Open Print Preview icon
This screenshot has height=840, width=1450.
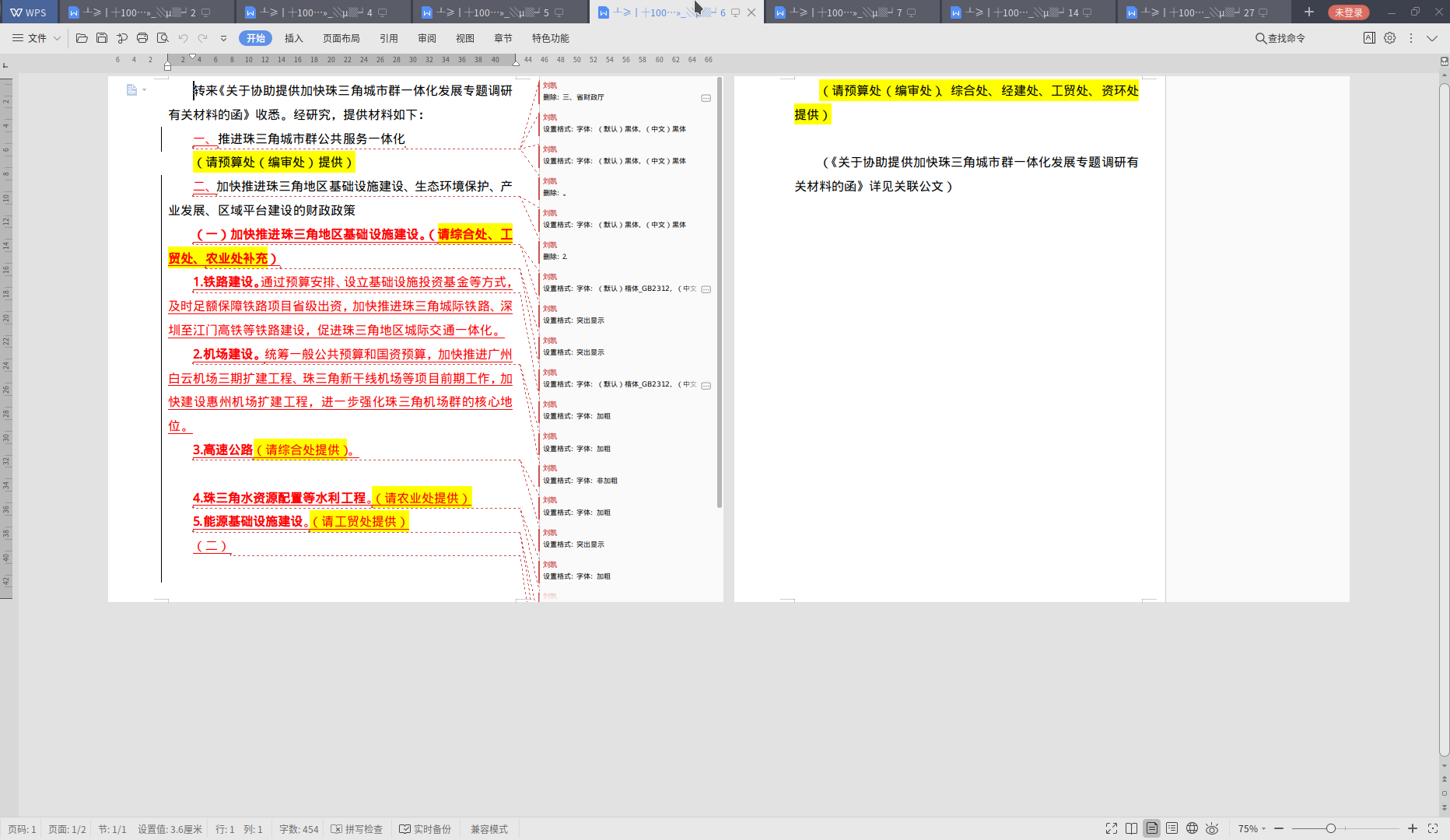(x=163, y=37)
